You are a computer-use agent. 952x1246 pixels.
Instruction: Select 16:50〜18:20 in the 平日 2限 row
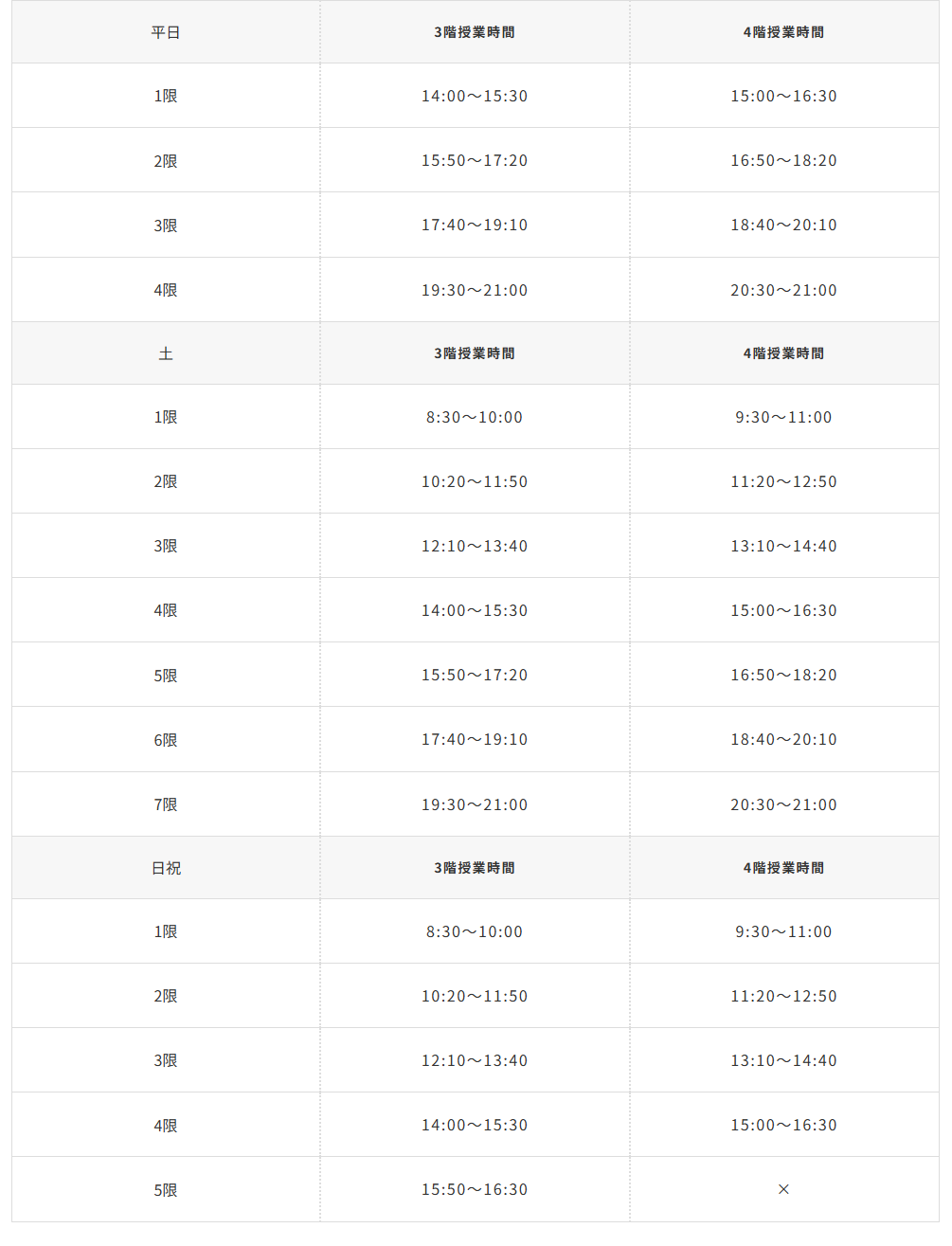pyautogui.click(x=783, y=160)
